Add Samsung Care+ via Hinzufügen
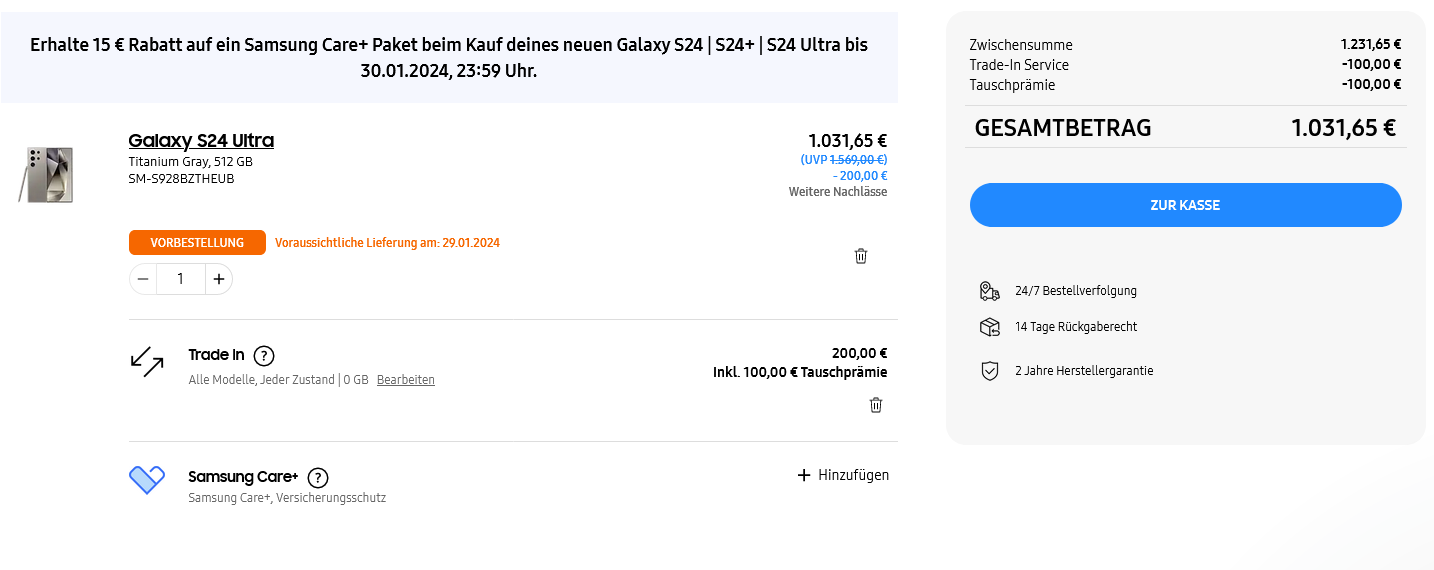The width and height of the screenshot is (1434, 570). coord(843,475)
